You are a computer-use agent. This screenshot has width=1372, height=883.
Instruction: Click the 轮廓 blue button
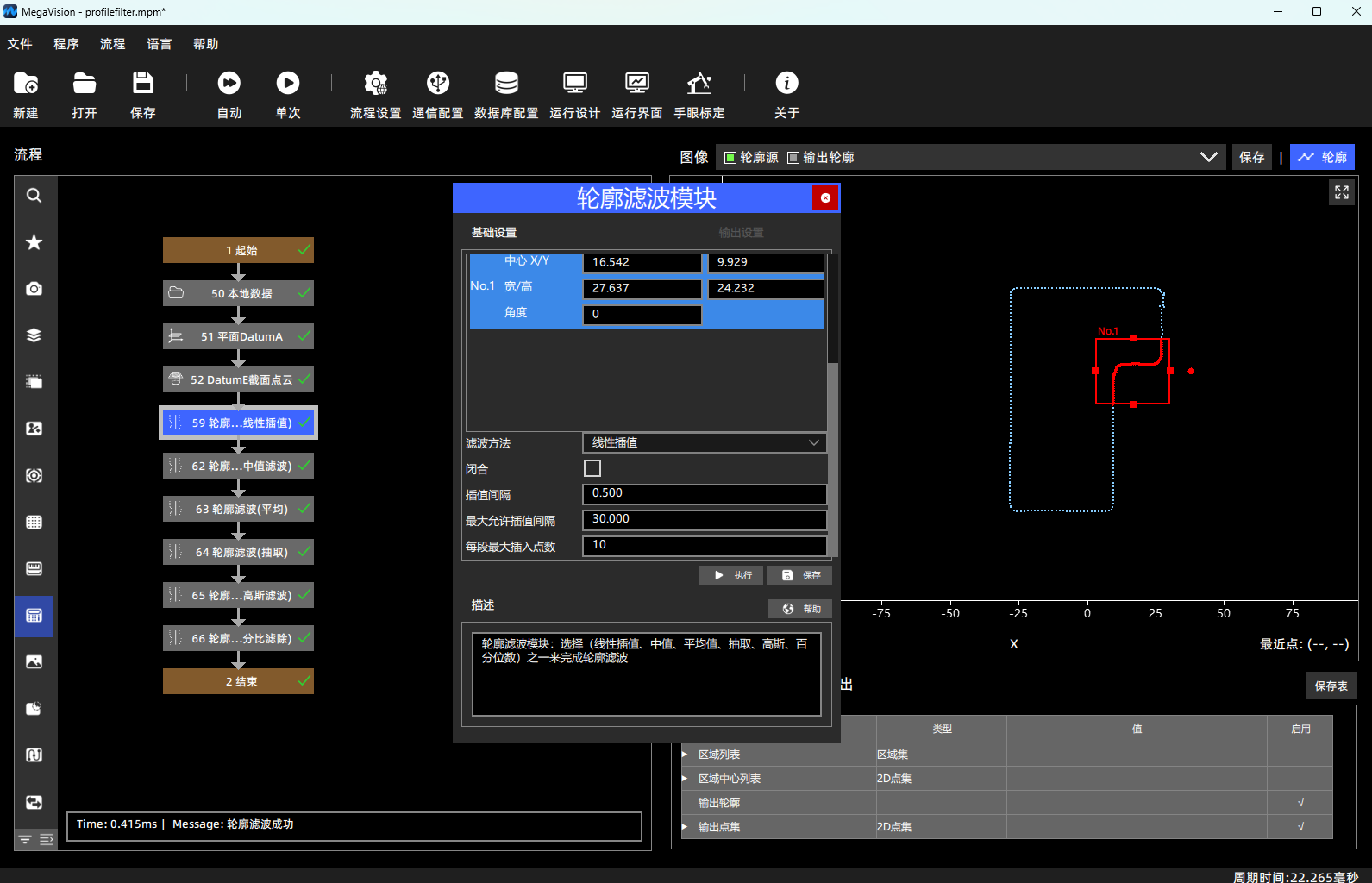1322,157
